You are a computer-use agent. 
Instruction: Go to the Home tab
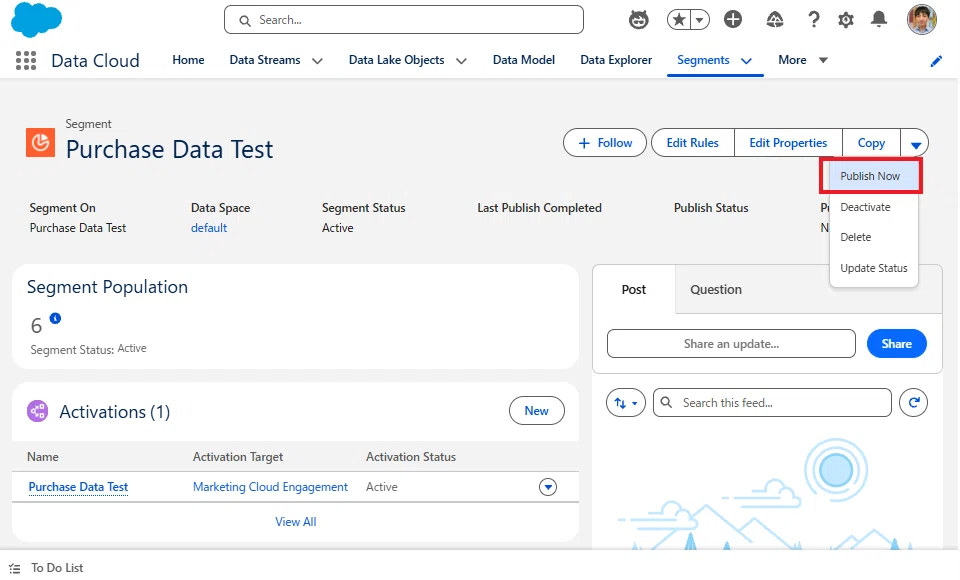[x=188, y=60]
